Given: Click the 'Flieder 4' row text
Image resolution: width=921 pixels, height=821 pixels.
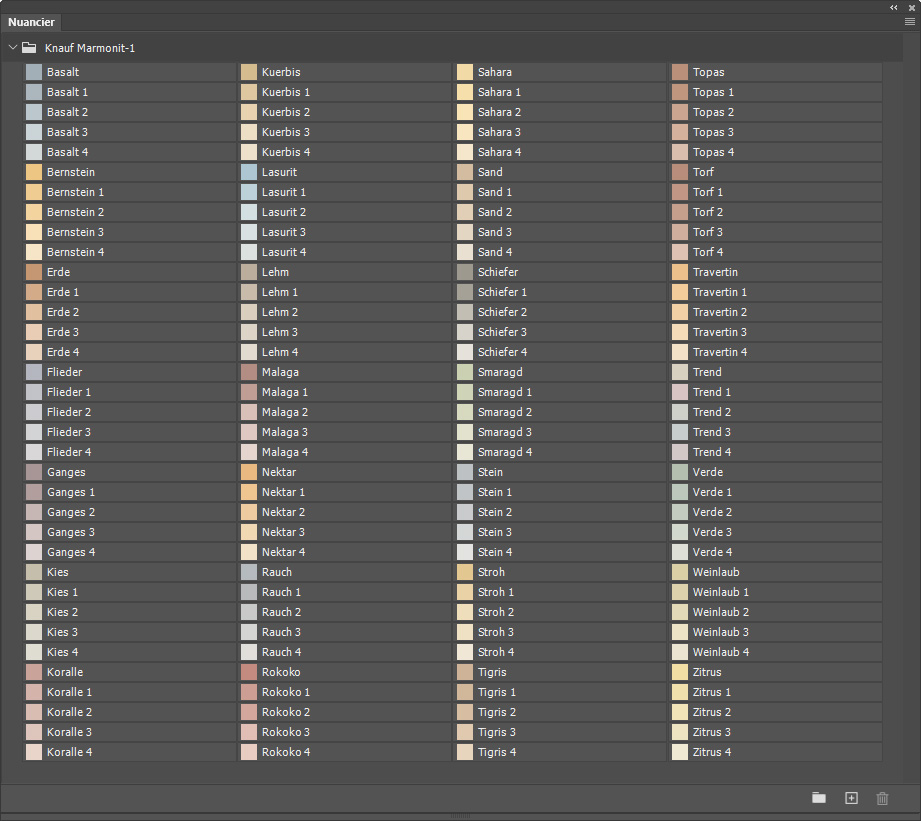Looking at the screenshot, I should point(69,452).
